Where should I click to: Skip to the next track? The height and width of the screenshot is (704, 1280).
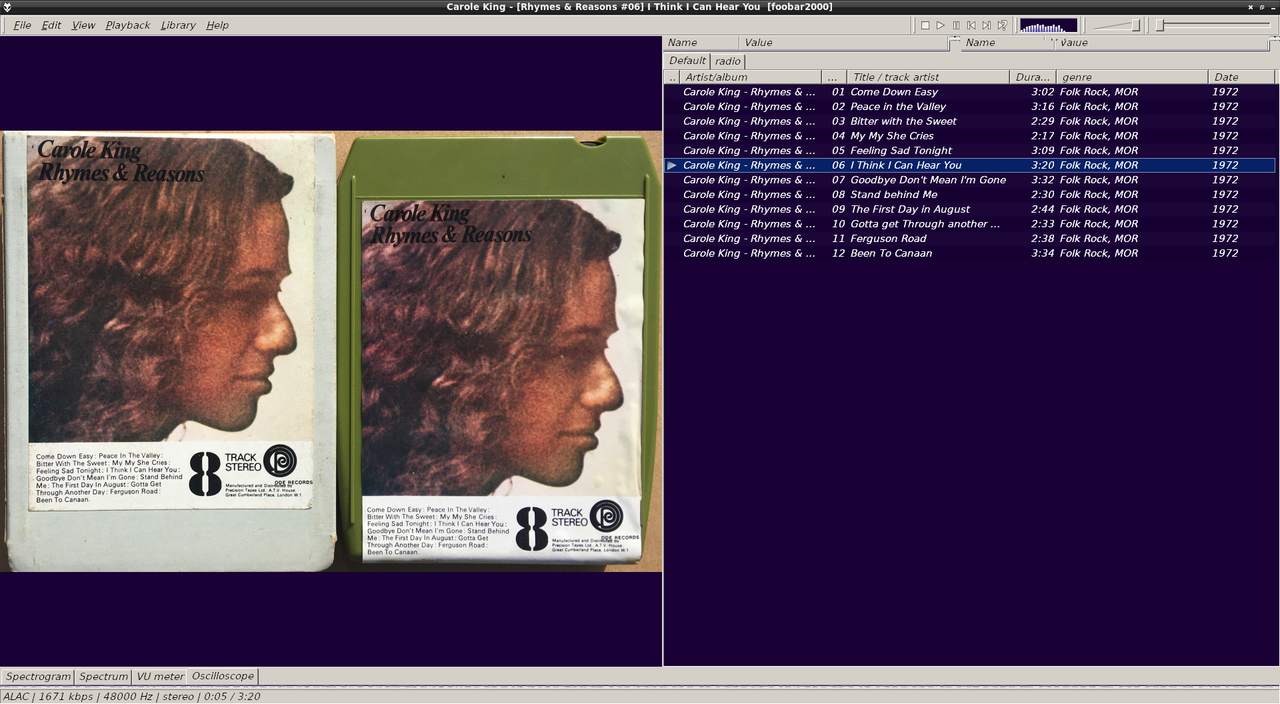986,25
